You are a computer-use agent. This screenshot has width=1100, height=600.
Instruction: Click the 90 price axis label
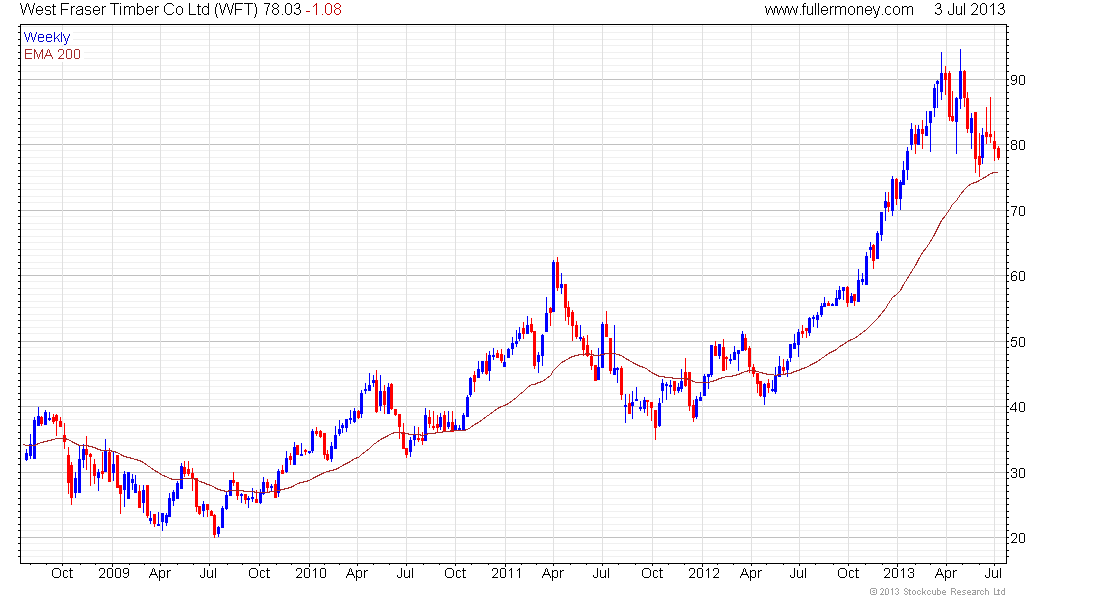pyautogui.click(x=1017, y=80)
